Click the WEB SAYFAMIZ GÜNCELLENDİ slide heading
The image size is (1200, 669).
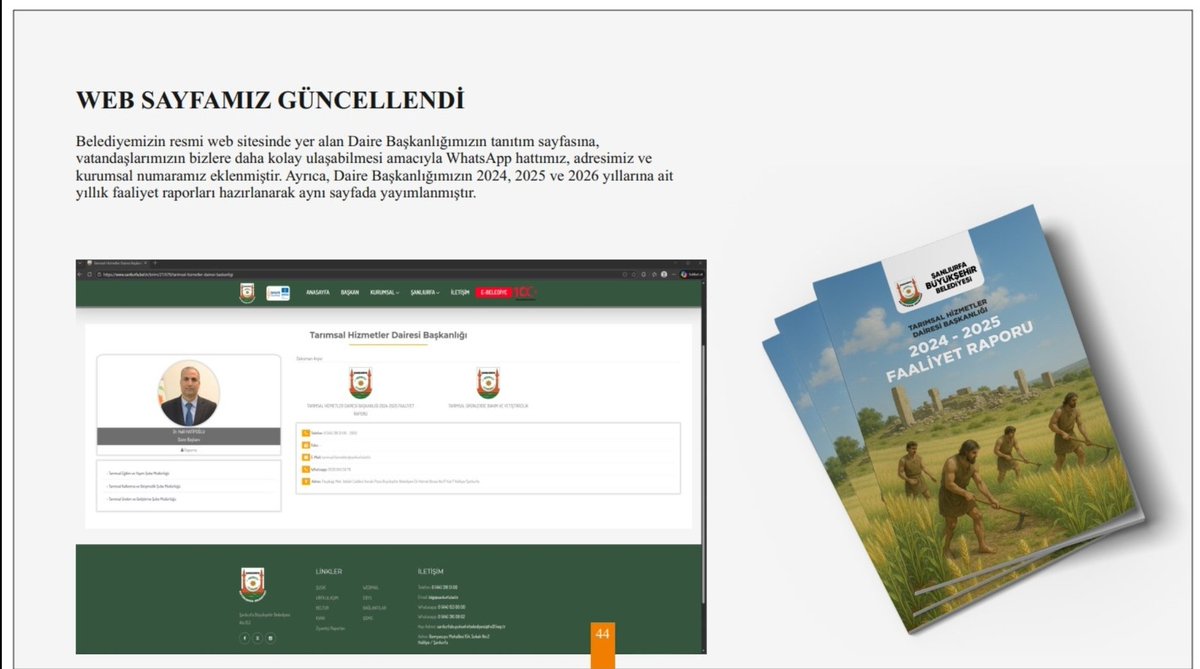coord(270,101)
